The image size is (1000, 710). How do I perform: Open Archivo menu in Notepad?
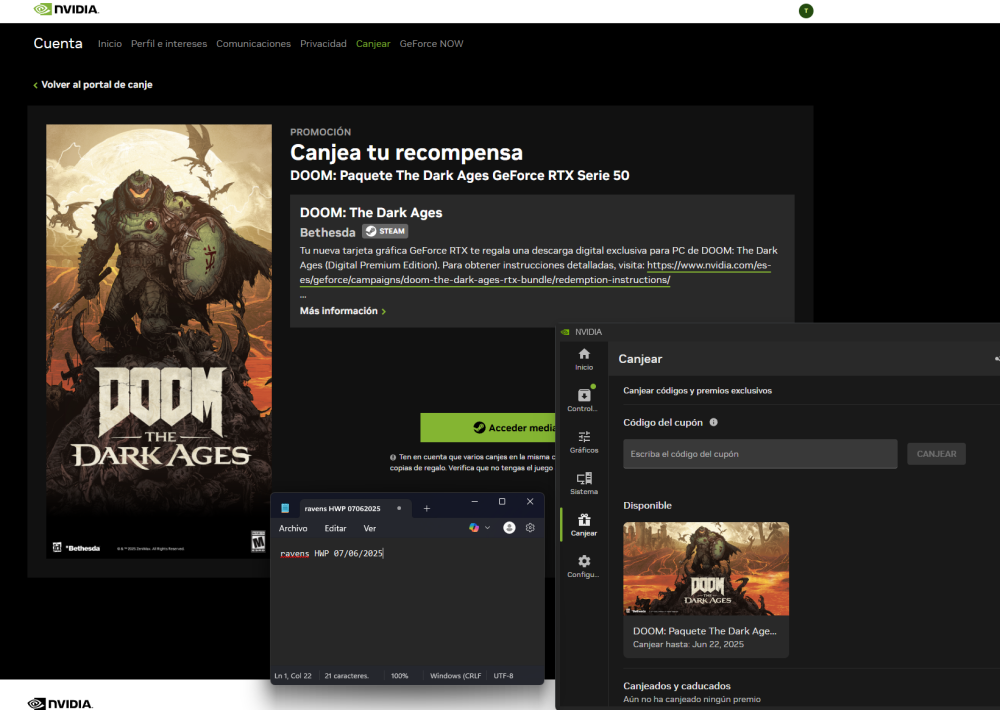point(293,528)
